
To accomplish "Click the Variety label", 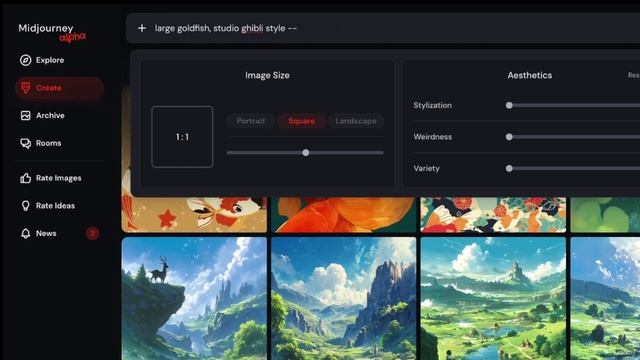I will (427, 168).
